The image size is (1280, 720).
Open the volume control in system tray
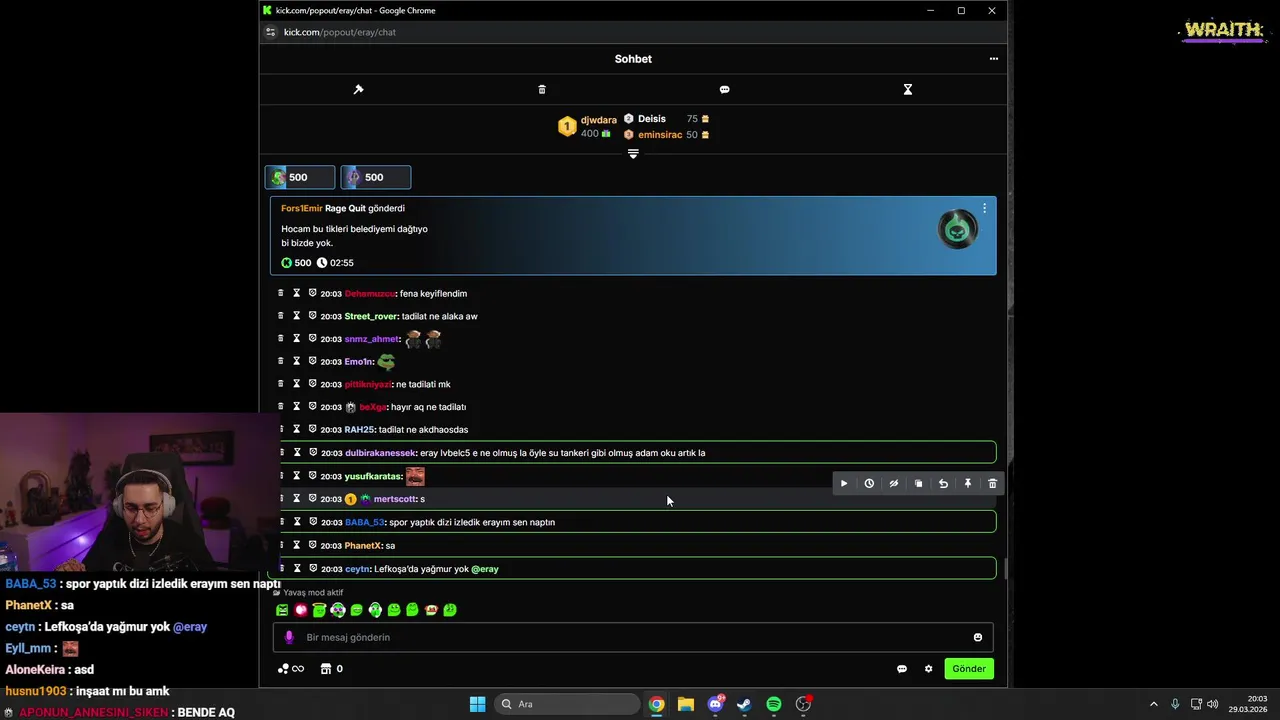click(x=1213, y=704)
